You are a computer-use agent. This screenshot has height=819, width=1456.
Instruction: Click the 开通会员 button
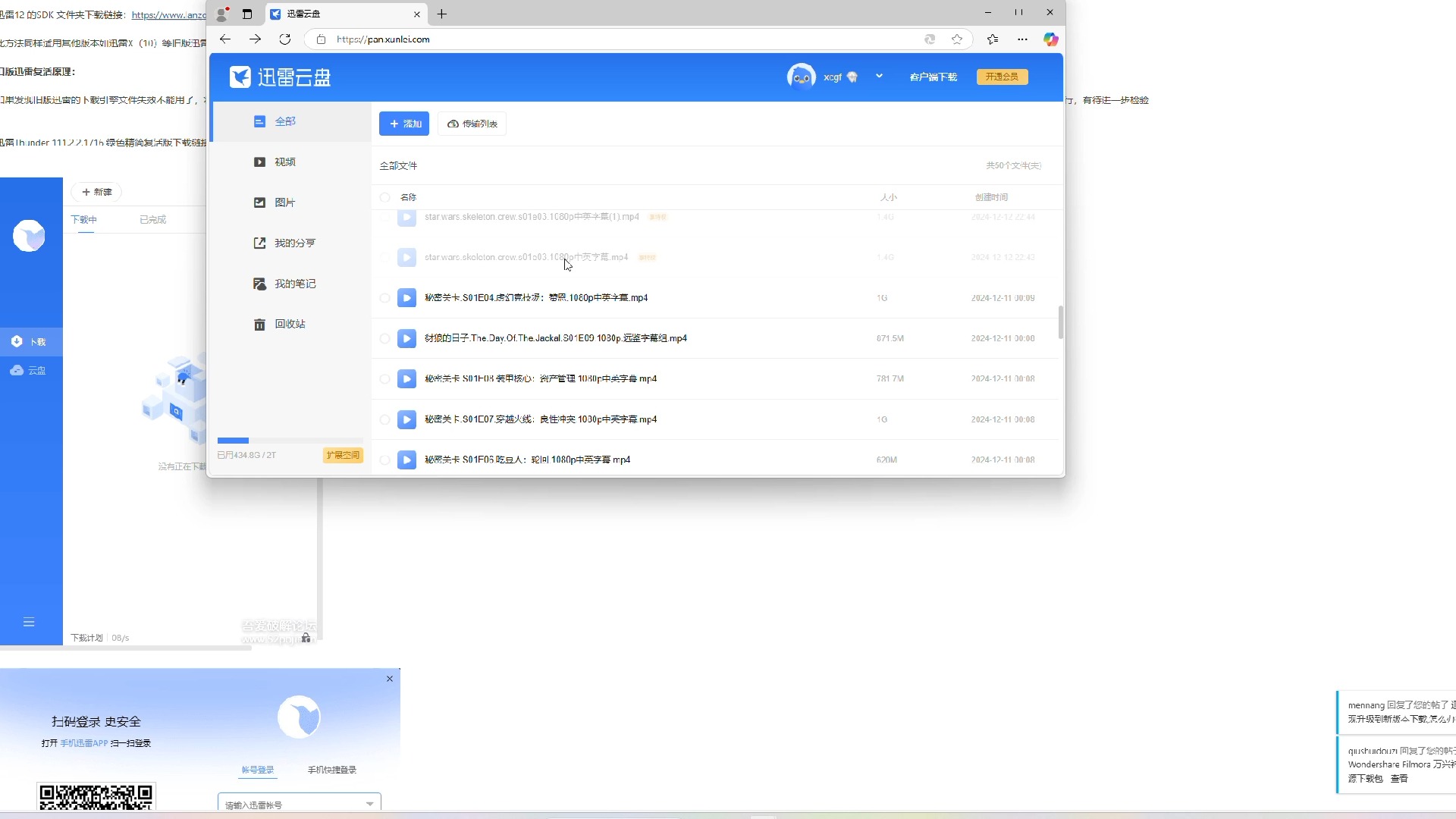[x=1002, y=77]
